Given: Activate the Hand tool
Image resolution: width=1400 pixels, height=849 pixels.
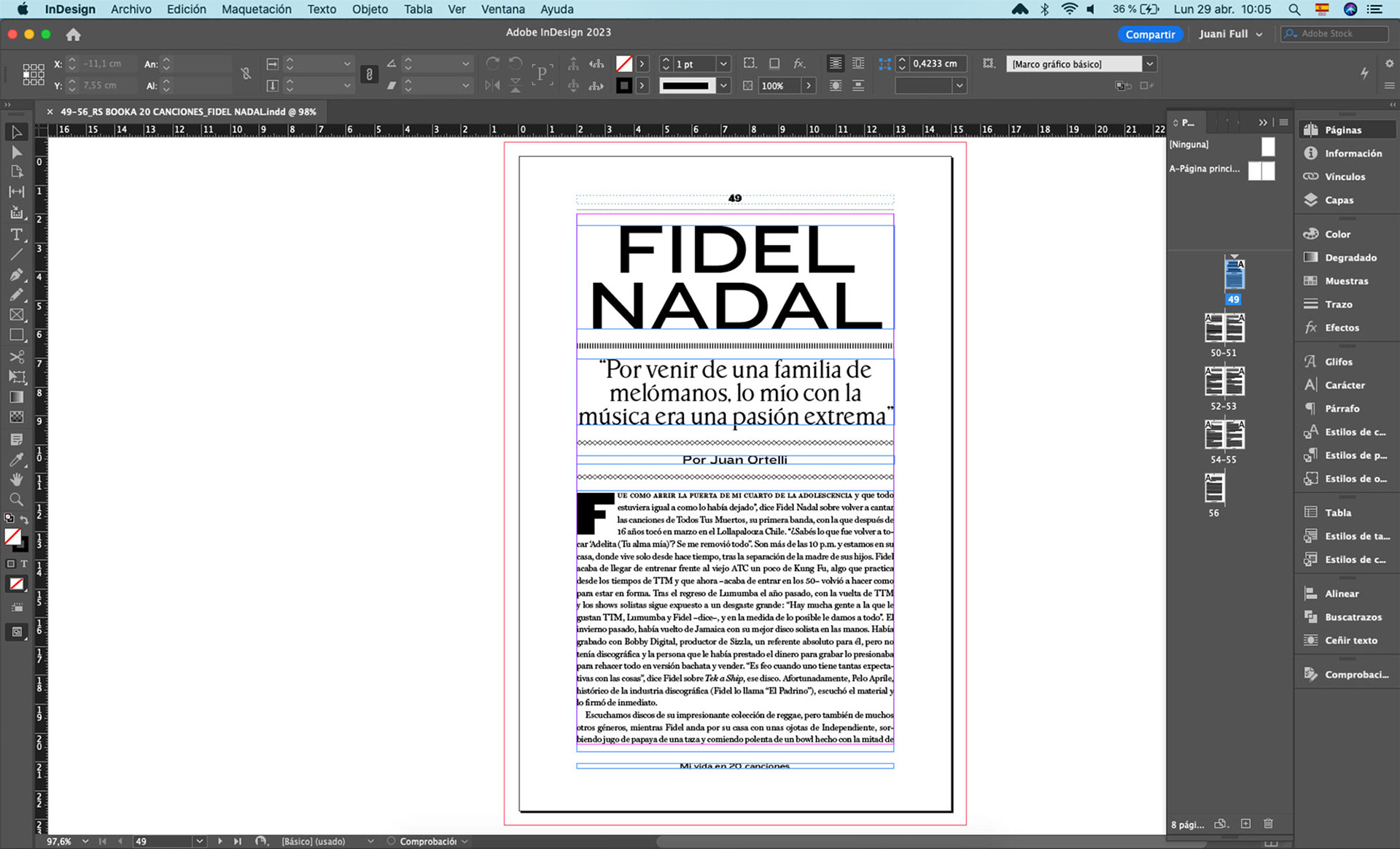Looking at the screenshot, I should (16, 479).
